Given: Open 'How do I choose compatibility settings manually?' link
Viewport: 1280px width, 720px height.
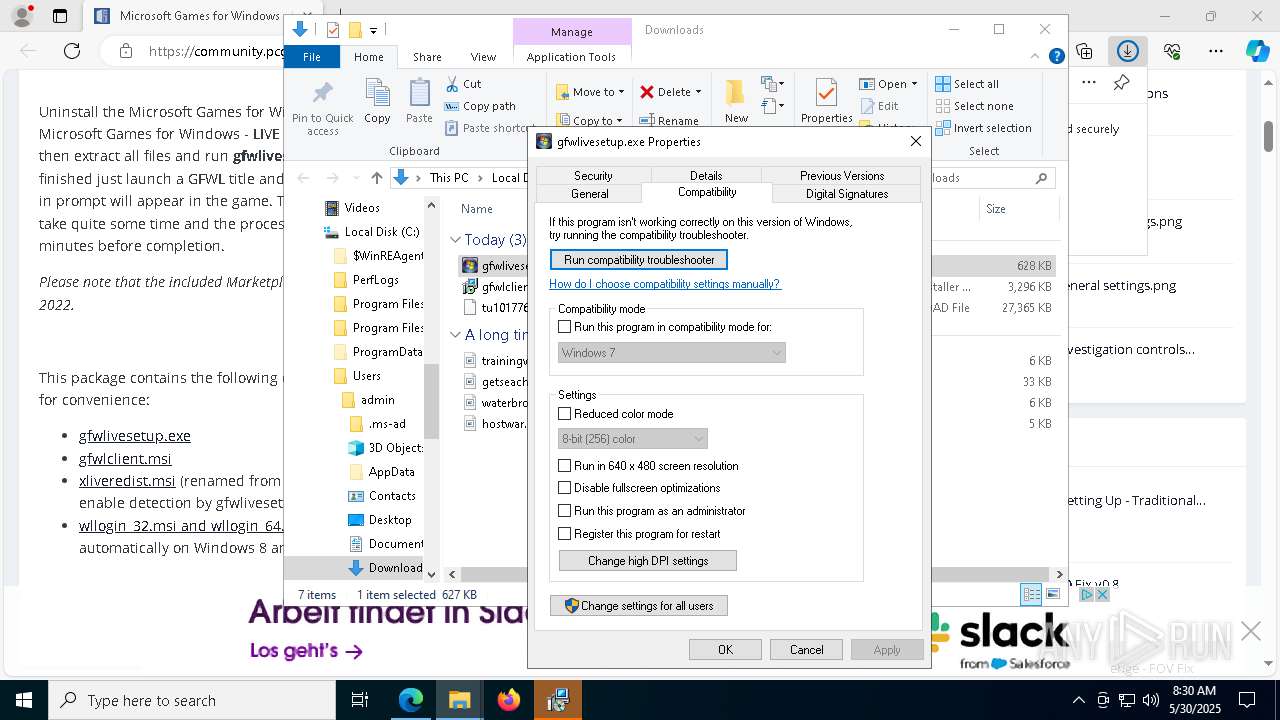Looking at the screenshot, I should tap(665, 284).
